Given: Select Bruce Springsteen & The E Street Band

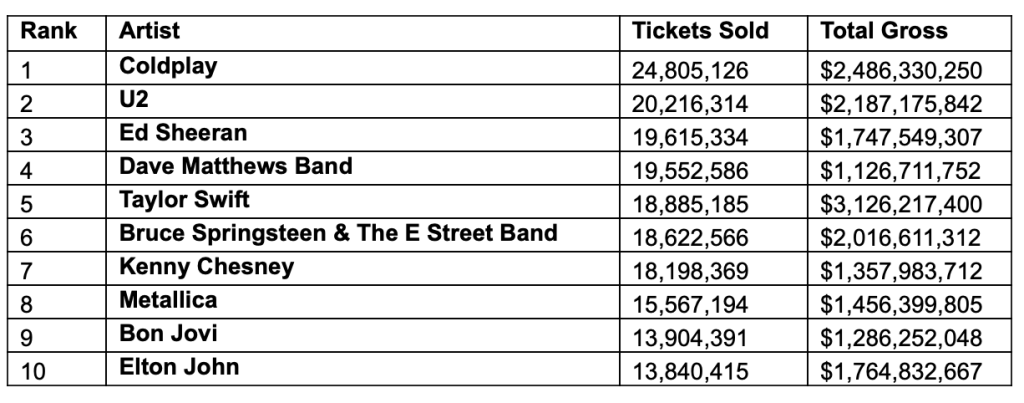Looking at the screenshot, I should (x=338, y=233).
